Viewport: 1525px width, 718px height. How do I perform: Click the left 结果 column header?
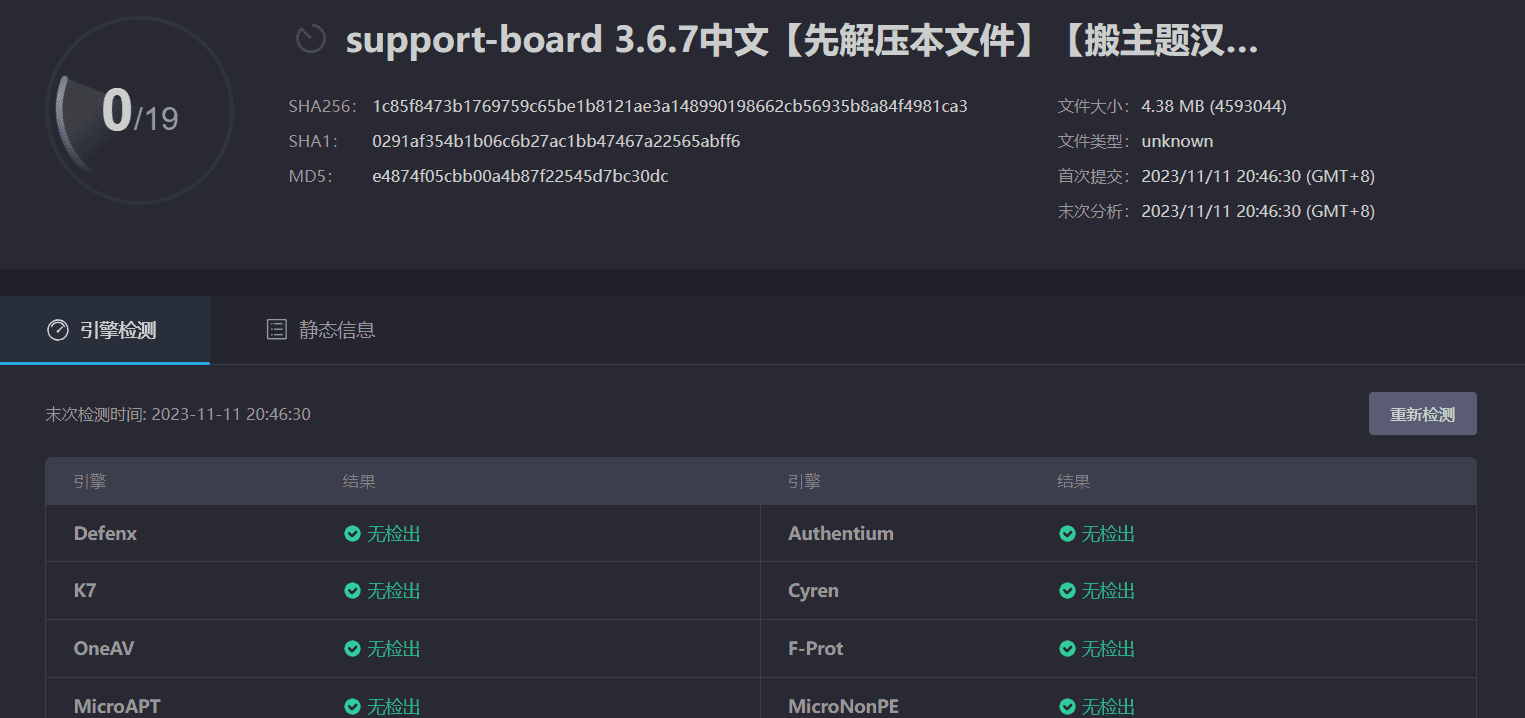359,482
